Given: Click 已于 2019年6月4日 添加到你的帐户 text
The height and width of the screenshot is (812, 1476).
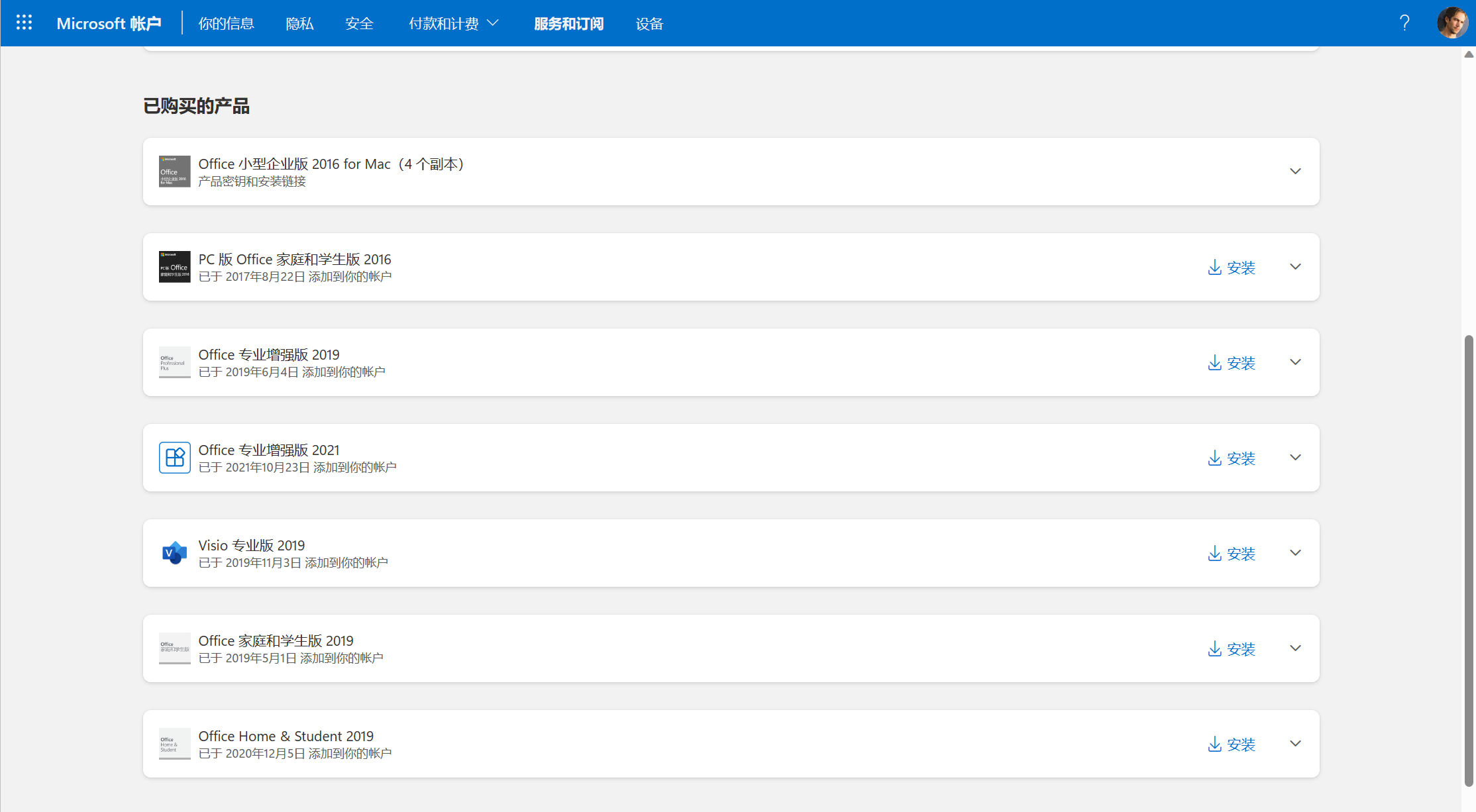Looking at the screenshot, I should [292, 372].
